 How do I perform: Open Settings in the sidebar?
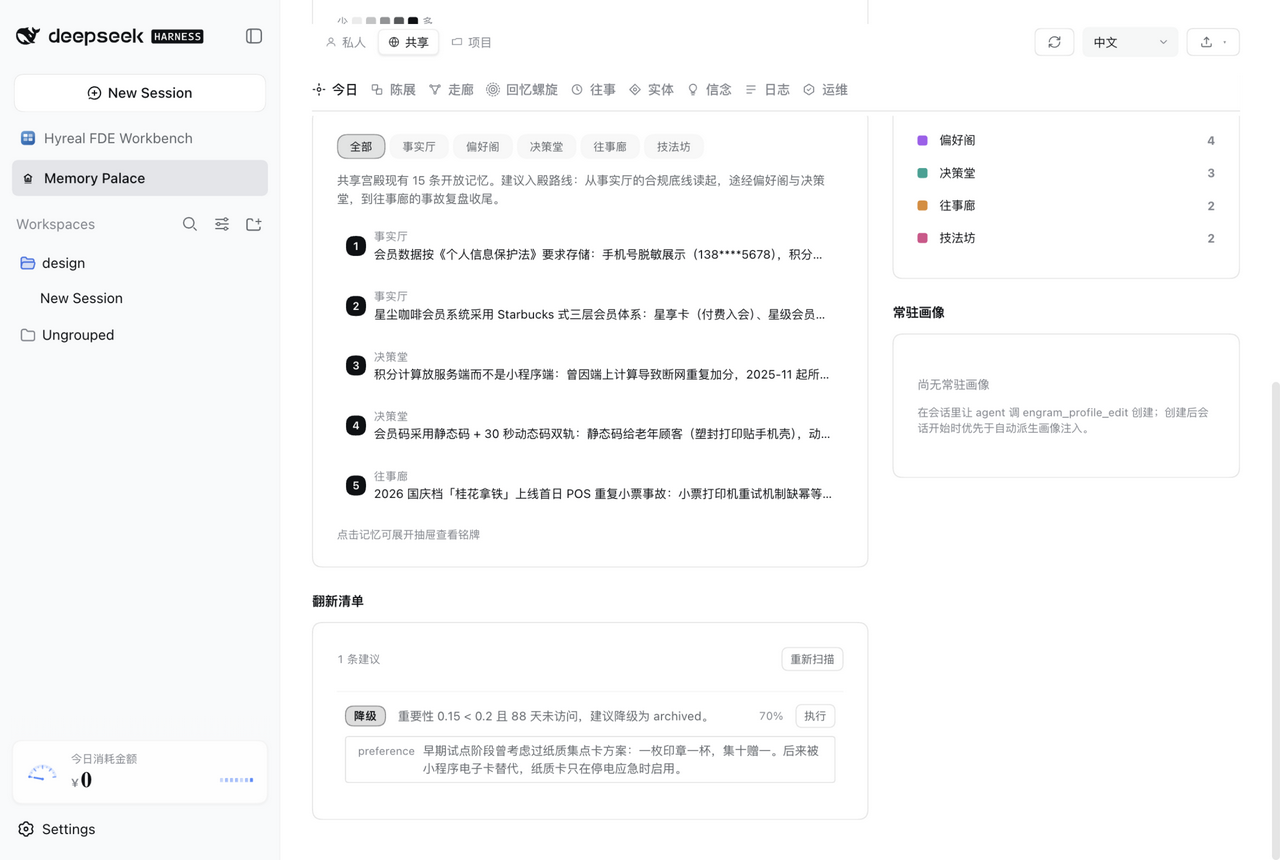(x=140, y=829)
